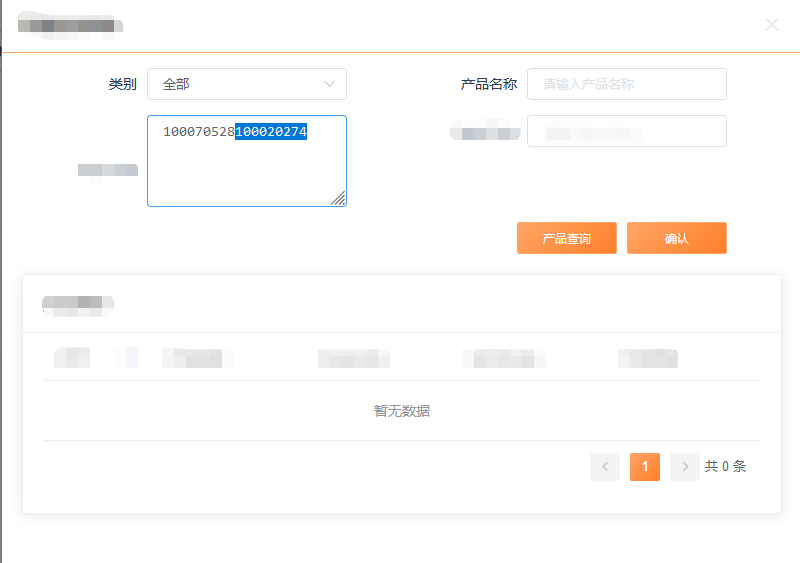Viewport: 800px width, 563px height.
Task: Click the 暂无数据 empty table message
Action: point(402,411)
